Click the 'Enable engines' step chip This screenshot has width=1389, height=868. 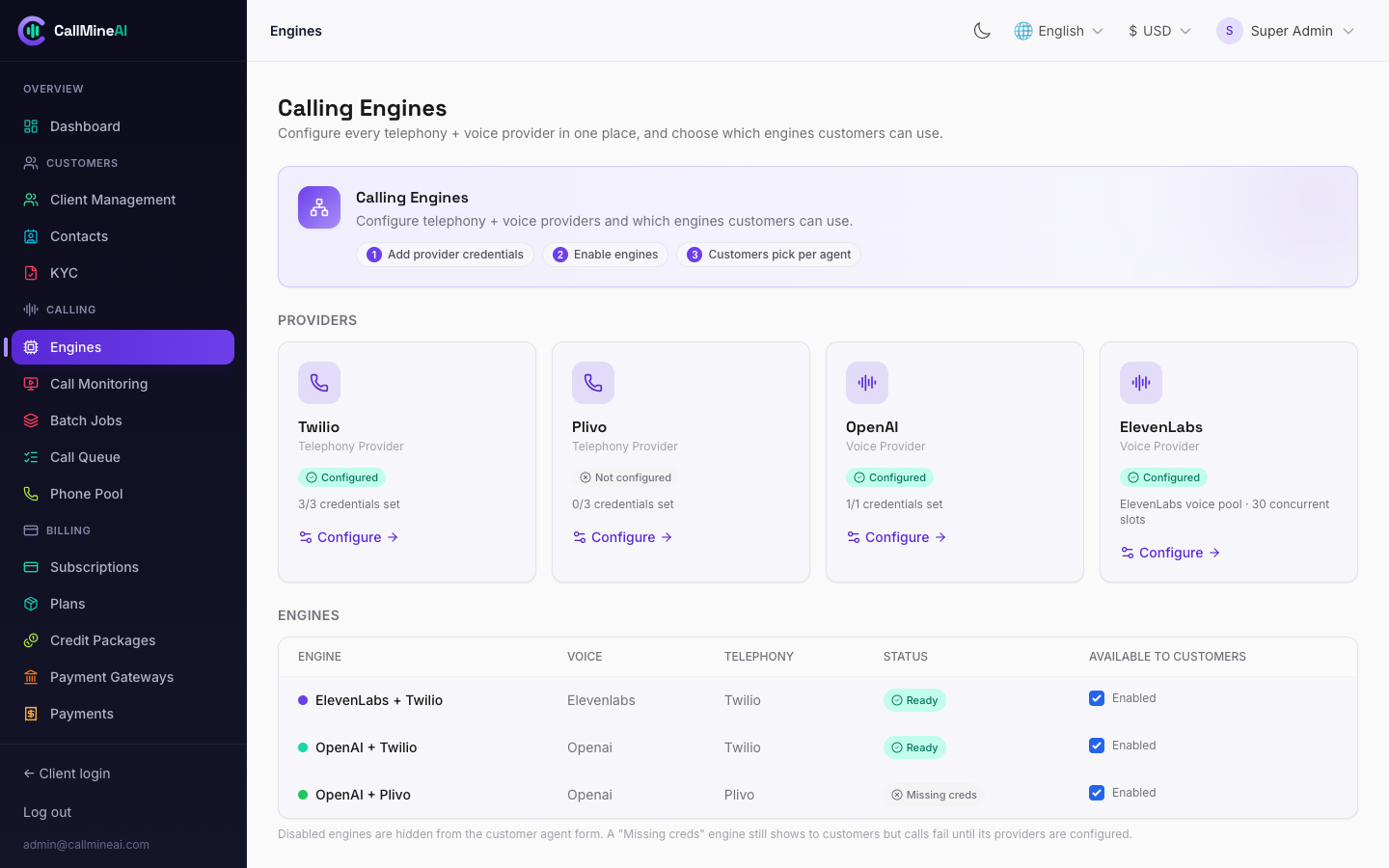(606, 255)
